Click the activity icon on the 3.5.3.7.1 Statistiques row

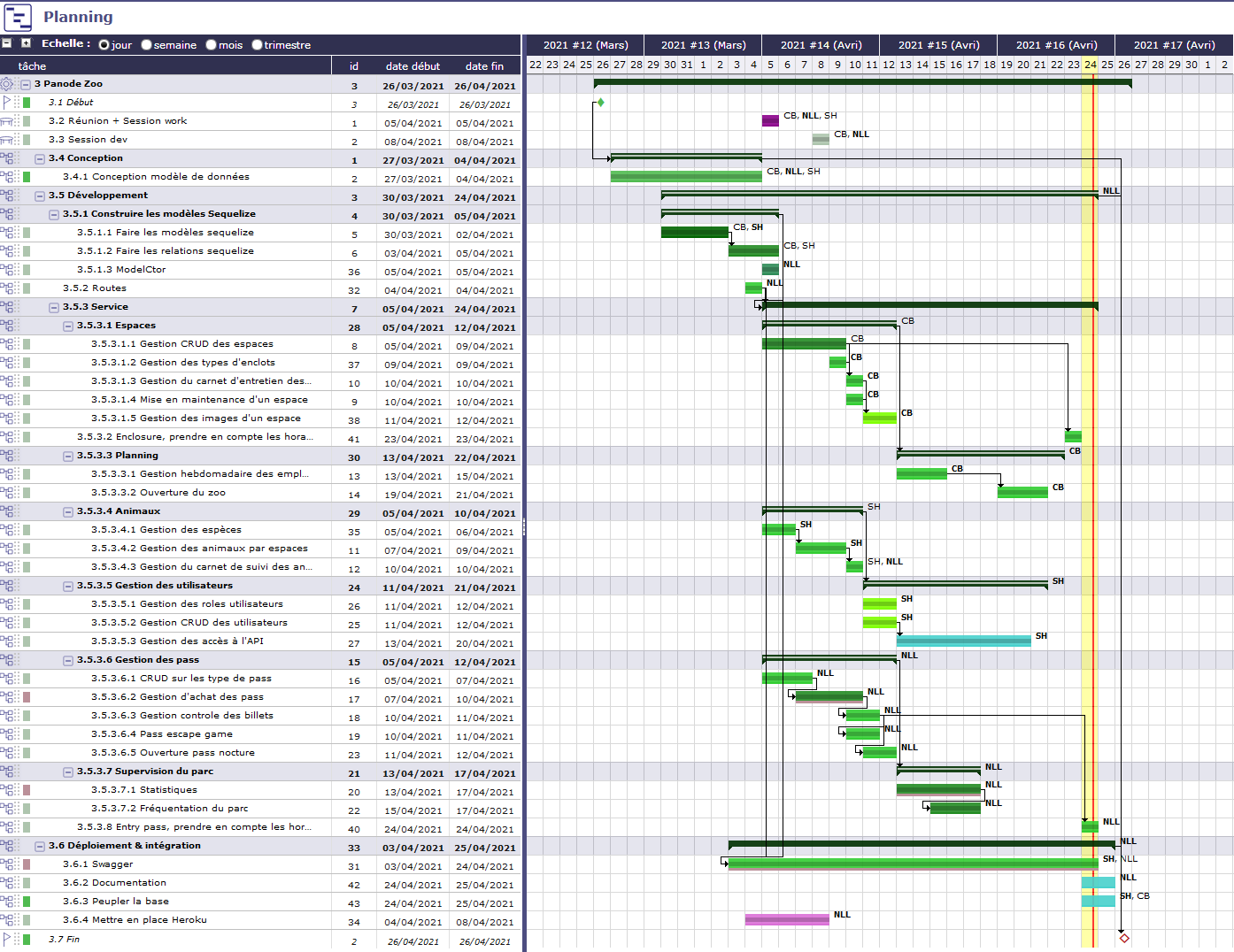point(8,790)
